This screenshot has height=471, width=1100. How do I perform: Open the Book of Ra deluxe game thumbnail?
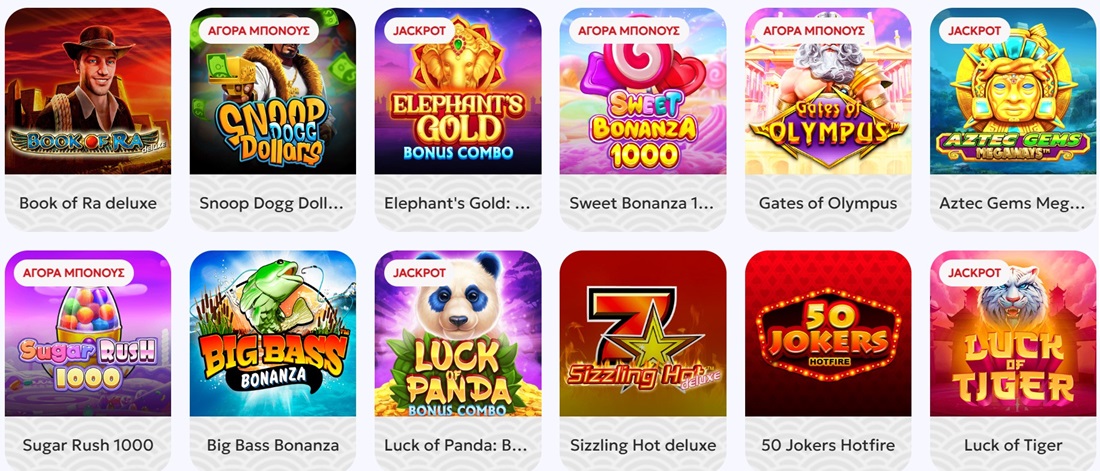click(88, 91)
